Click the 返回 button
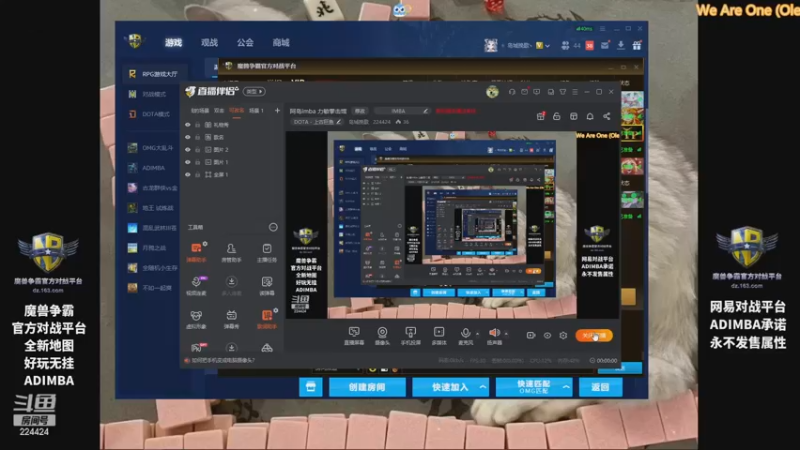800x450 pixels. pyautogui.click(x=601, y=387)
